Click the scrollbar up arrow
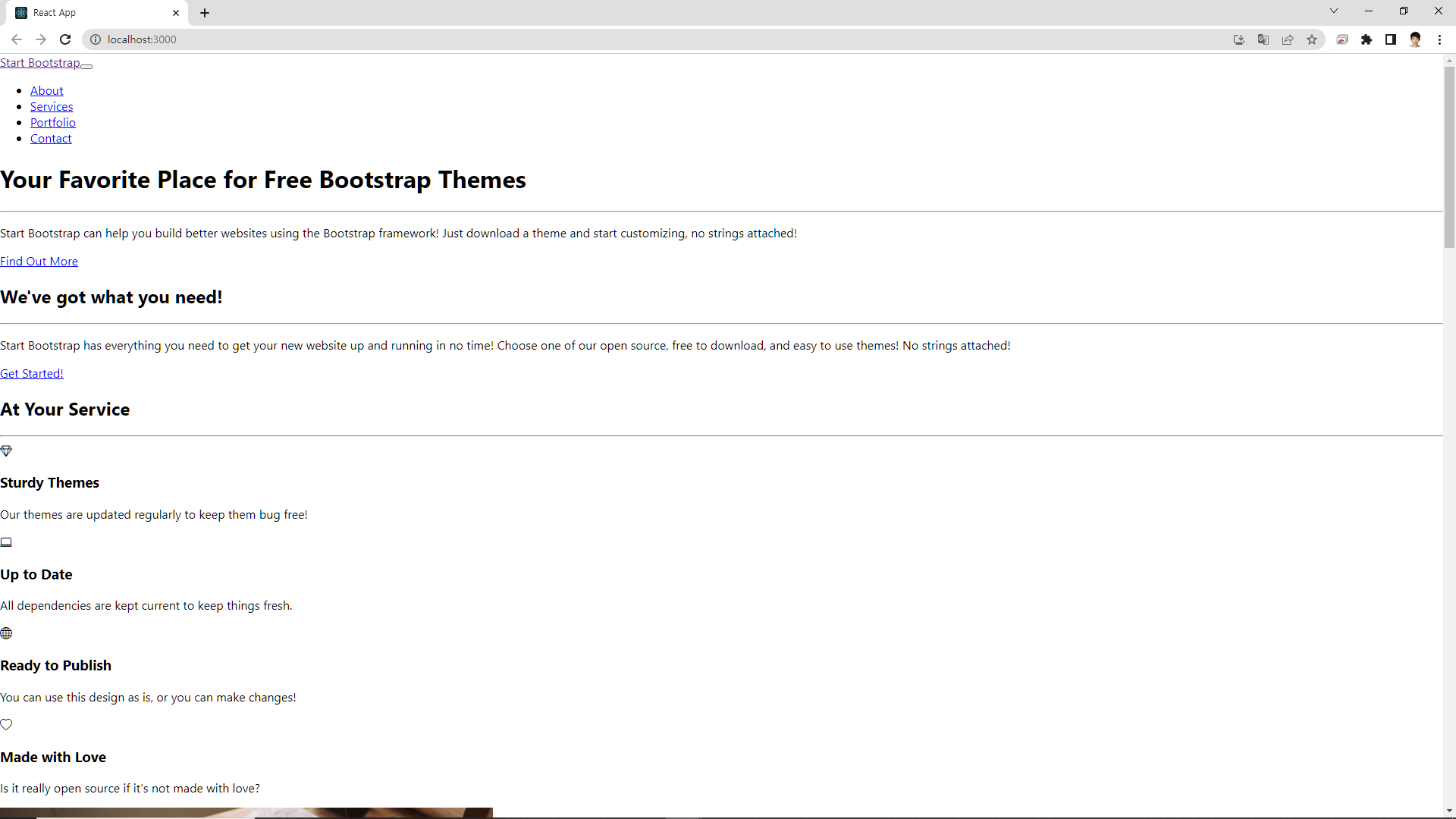 pos(1449,60)
